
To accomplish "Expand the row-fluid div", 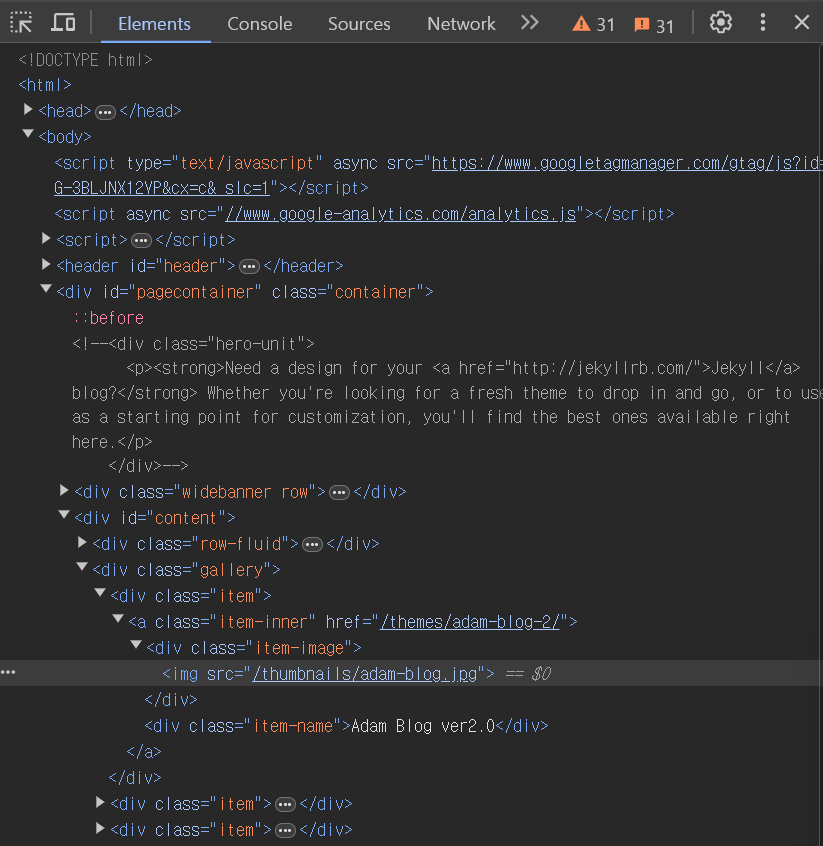I will 82,542.
